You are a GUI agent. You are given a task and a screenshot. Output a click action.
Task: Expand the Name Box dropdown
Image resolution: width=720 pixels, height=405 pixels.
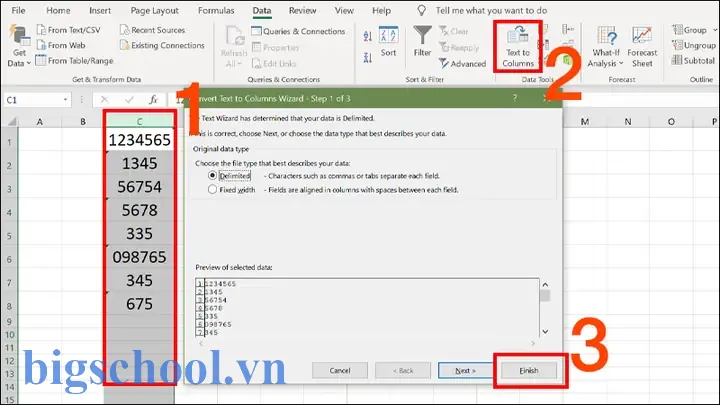click(65, 100)
